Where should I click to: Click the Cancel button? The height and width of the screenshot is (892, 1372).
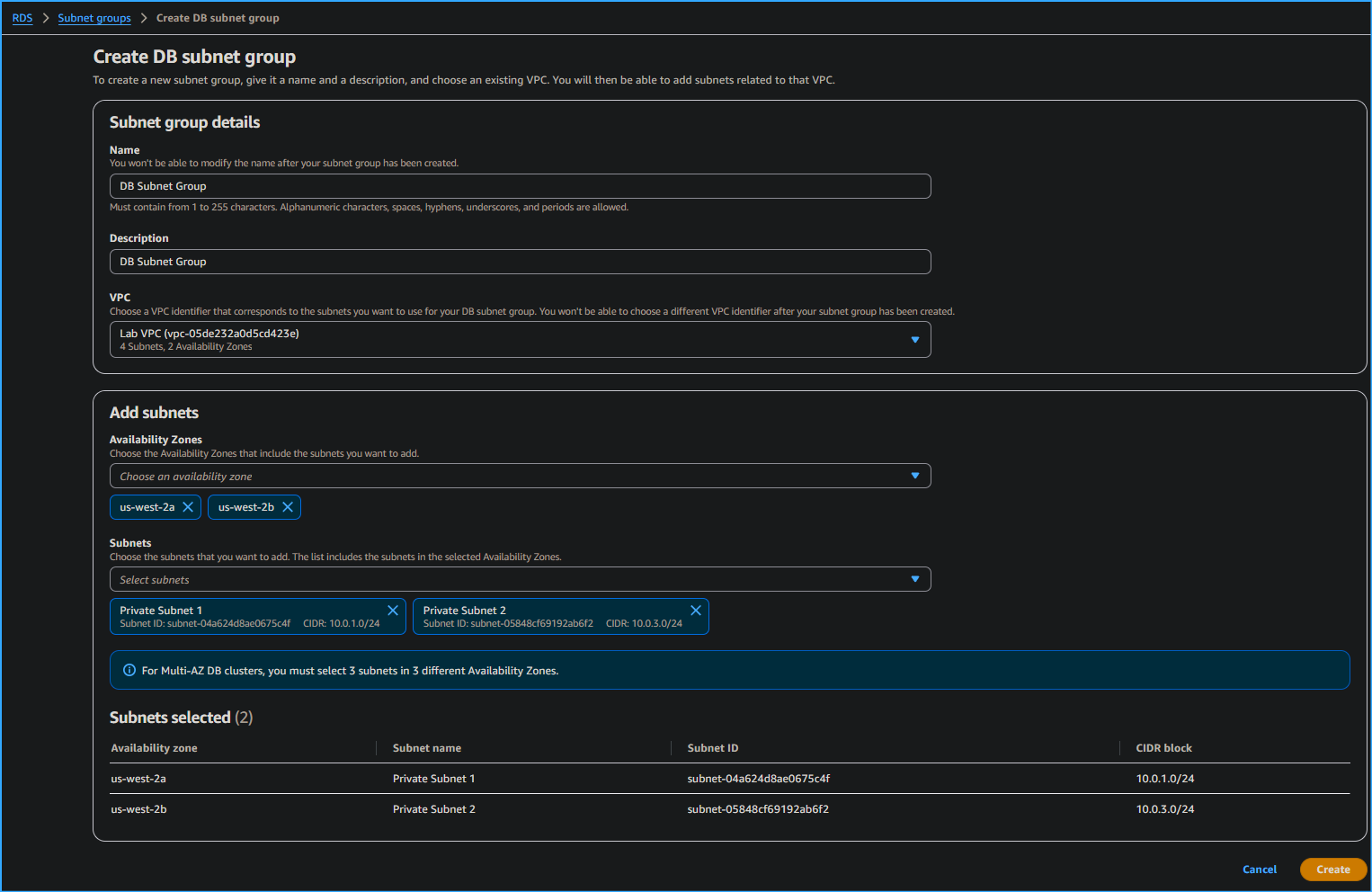pyautogui.click(x=1259, y=870)
